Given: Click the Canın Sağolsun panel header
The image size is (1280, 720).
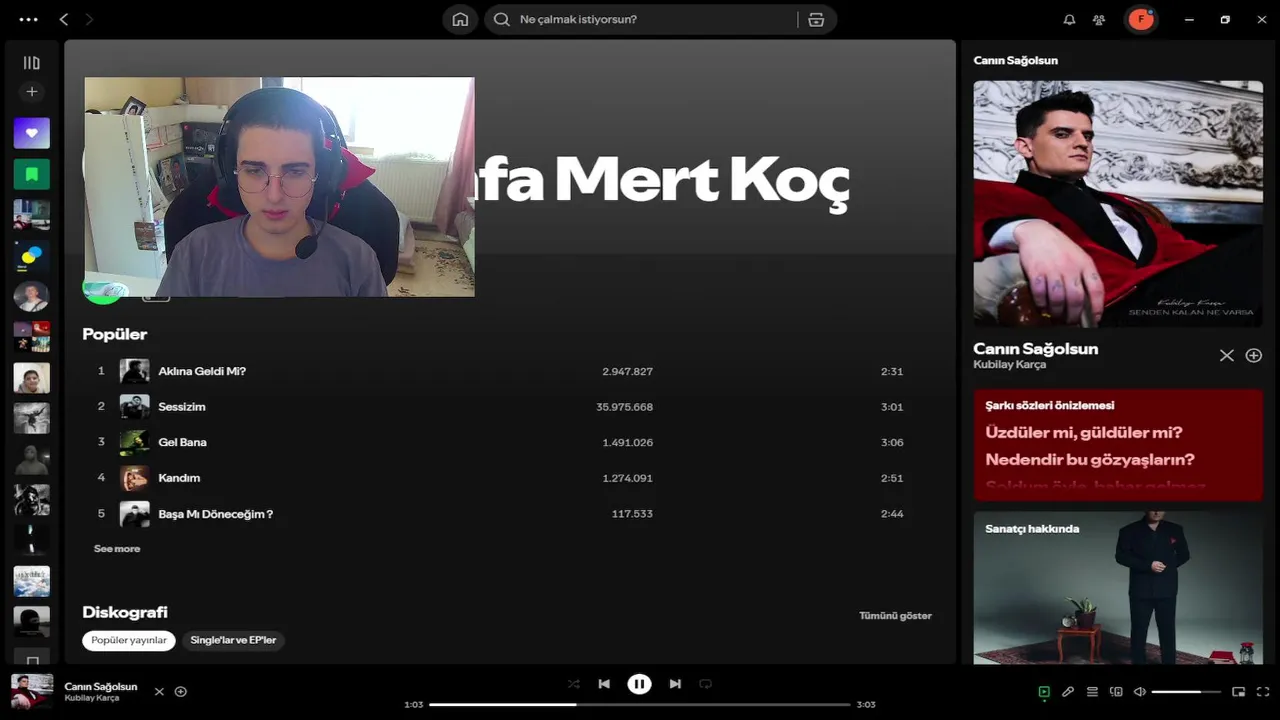Looking at the screenshot, I should tap(1015, 60).
